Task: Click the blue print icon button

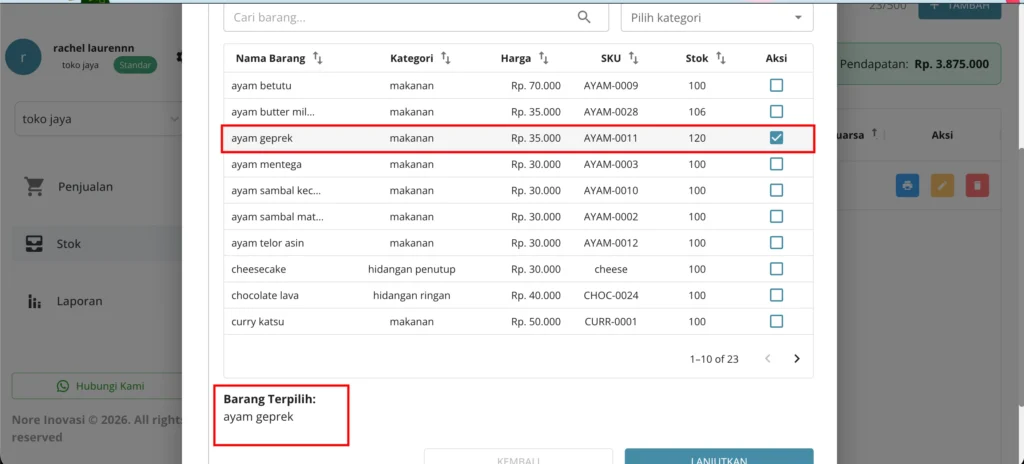Action: click(x=907, y=186)
